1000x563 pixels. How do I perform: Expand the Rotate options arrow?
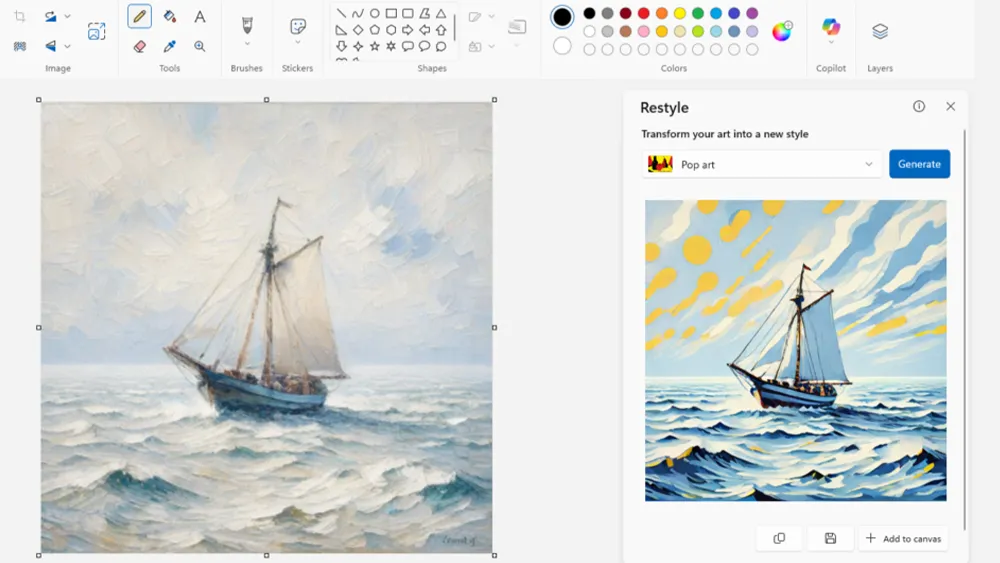(67, 17)
